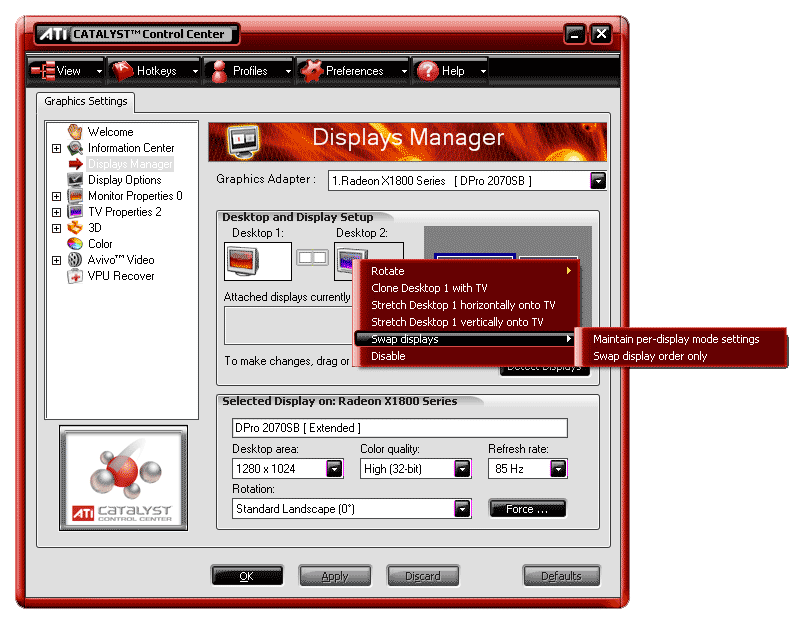Select the Desktop 1 monitor icon
This screenshot has height=640, width=792.
click(x=242, y=261)
